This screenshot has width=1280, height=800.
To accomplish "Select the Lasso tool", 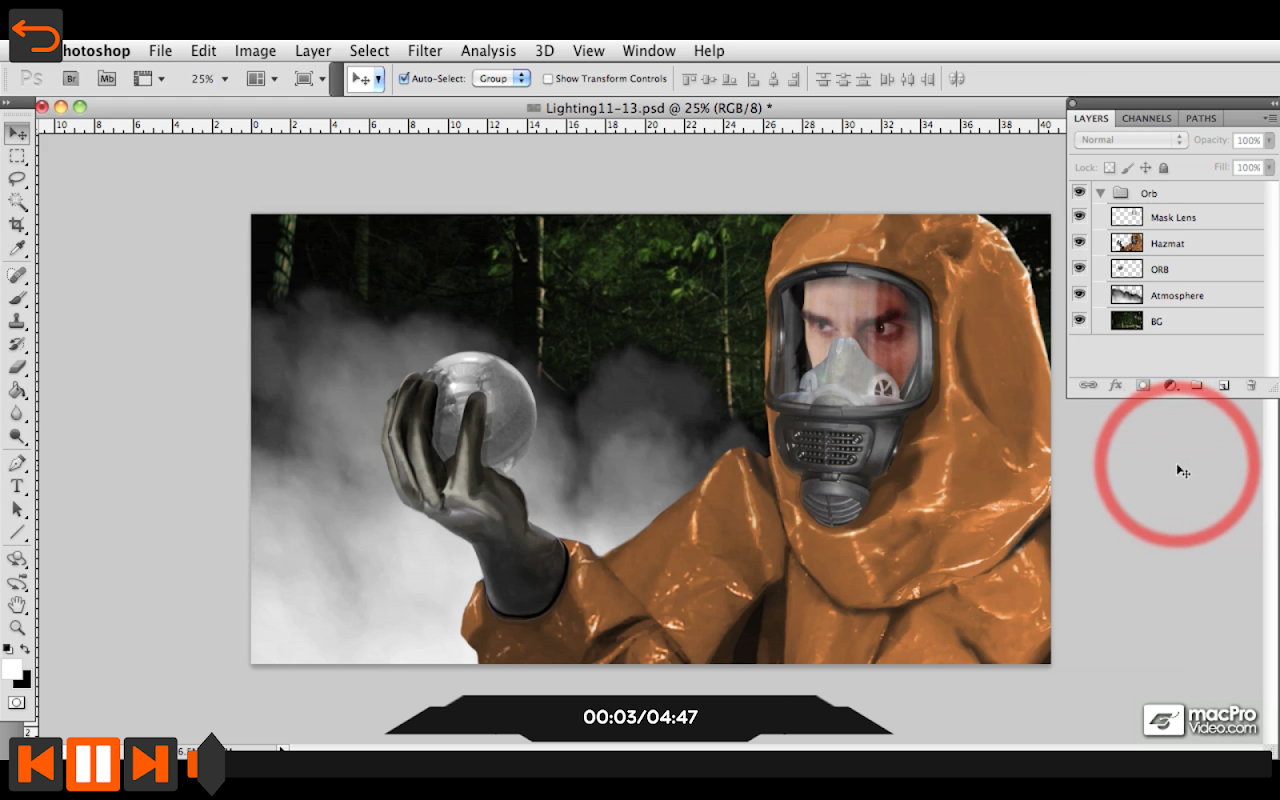I will 17,179.
